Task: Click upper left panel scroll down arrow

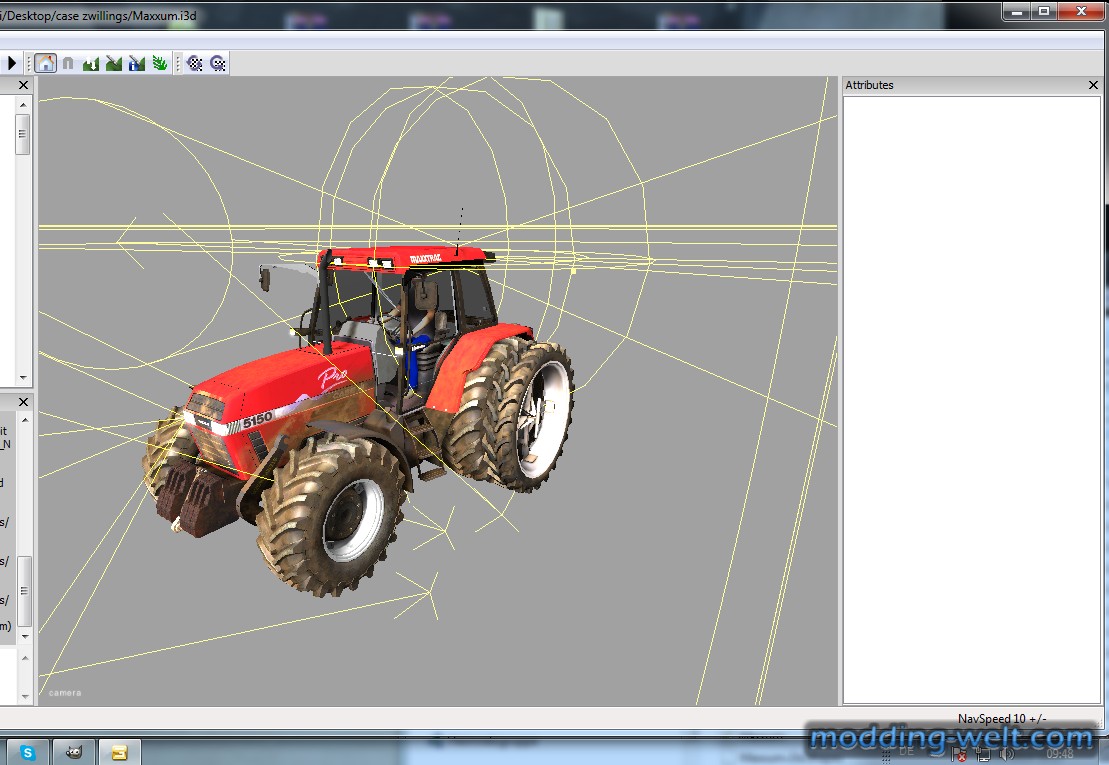Action: tap(23, 378)
